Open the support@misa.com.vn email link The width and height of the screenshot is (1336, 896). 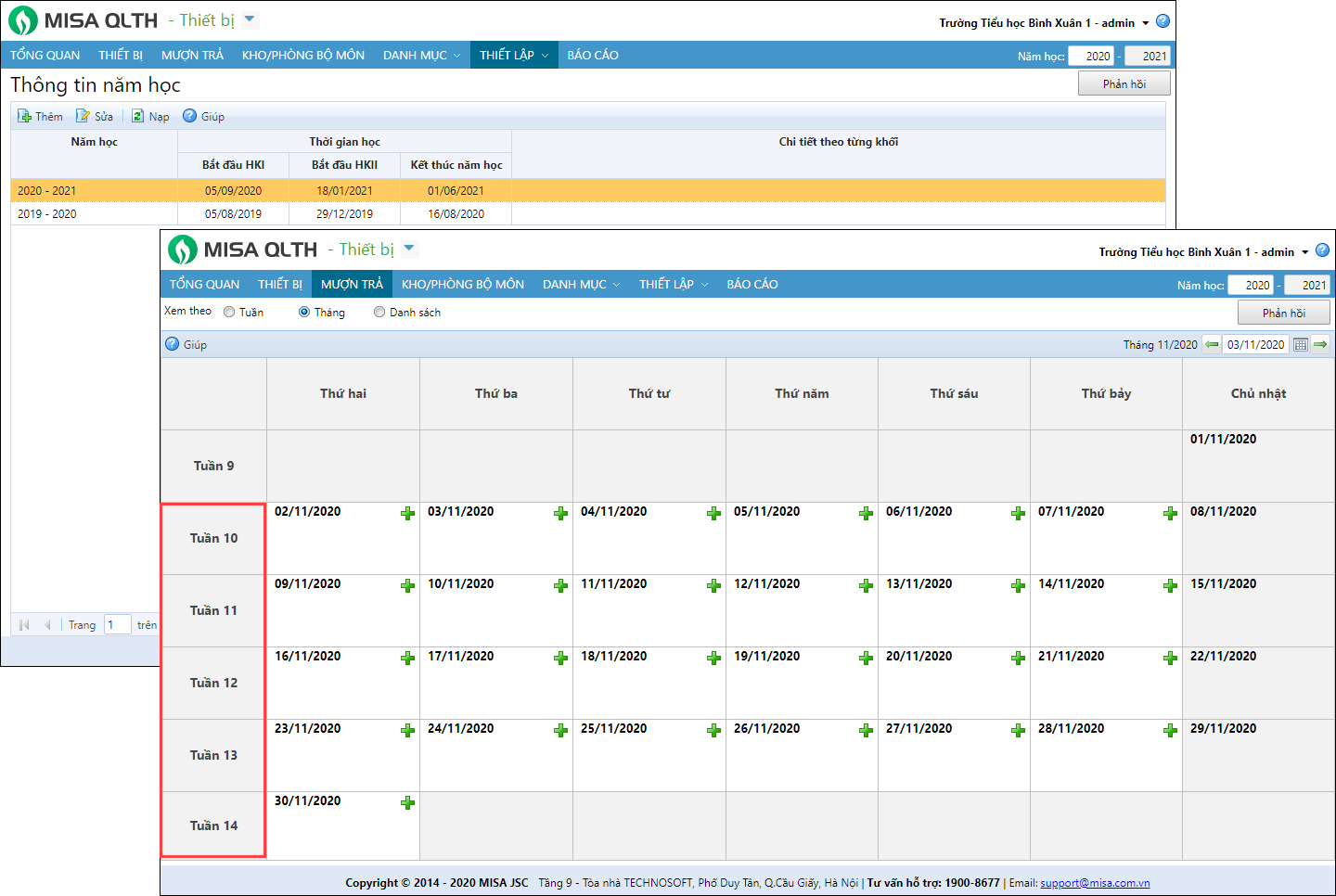tap(1095, 883)
